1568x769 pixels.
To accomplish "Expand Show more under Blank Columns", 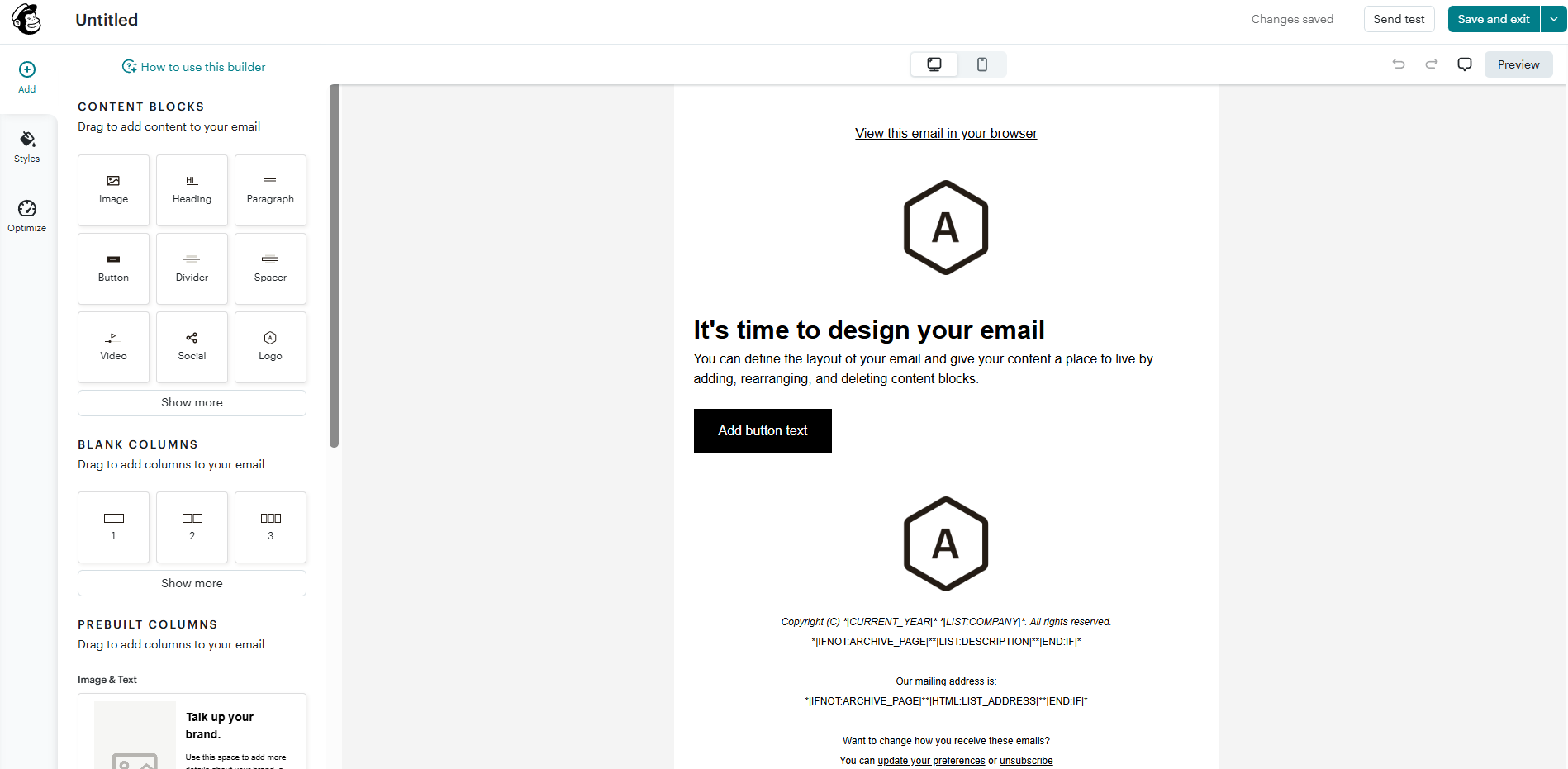I will pos(191,582).
